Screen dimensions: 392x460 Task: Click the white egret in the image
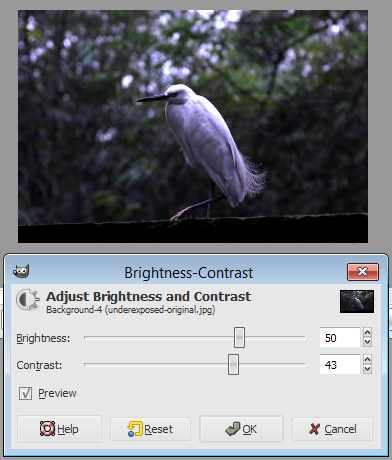[x=208, y=143]
